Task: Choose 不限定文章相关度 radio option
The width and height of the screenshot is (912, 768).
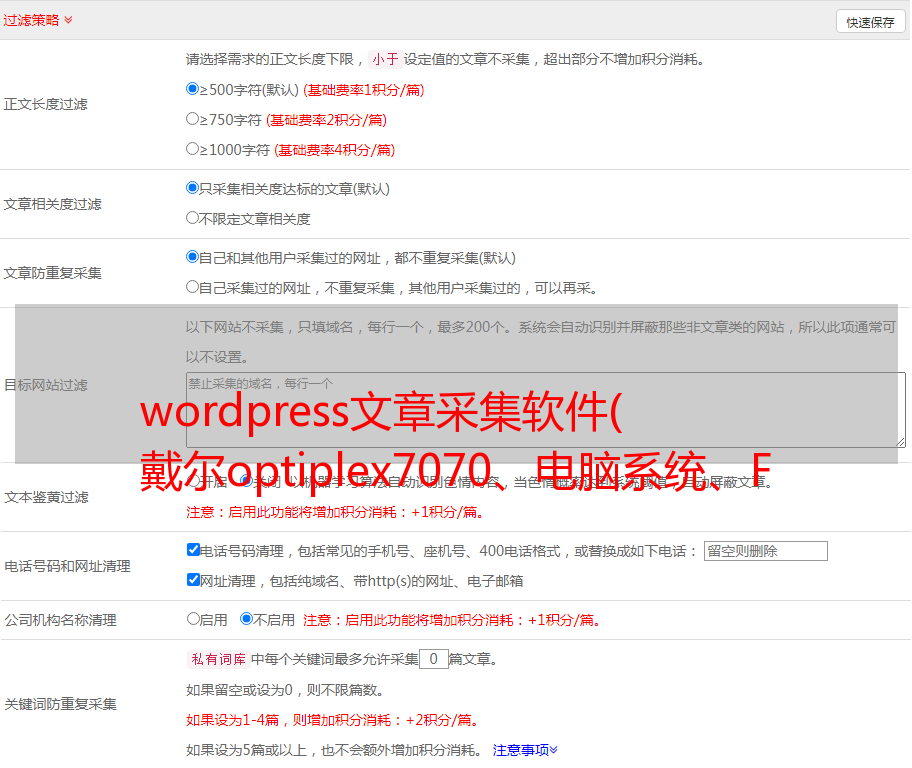Action: 192,218
